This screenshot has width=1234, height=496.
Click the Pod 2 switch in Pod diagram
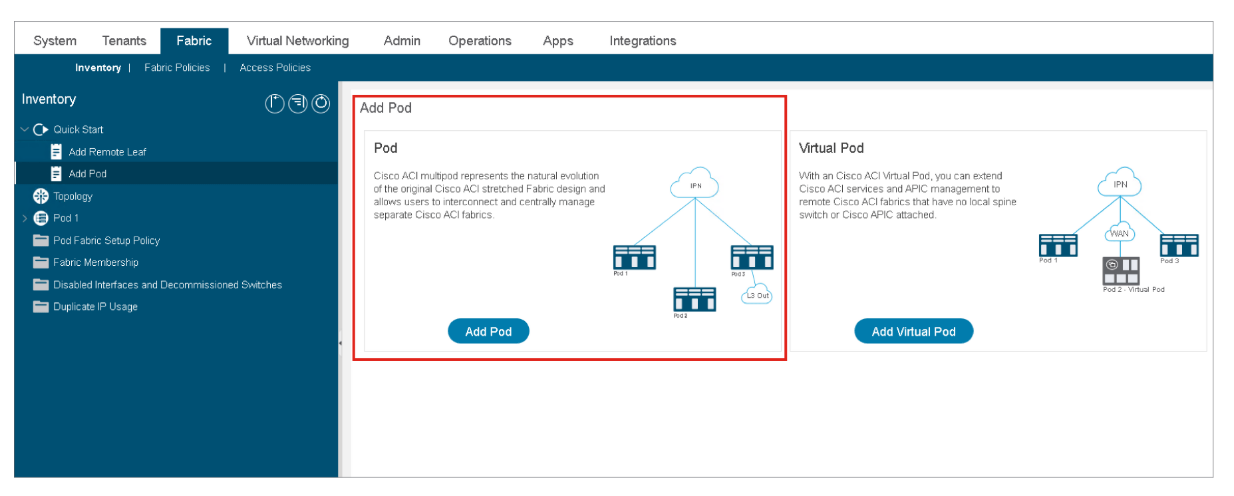[x=694, y=300]
